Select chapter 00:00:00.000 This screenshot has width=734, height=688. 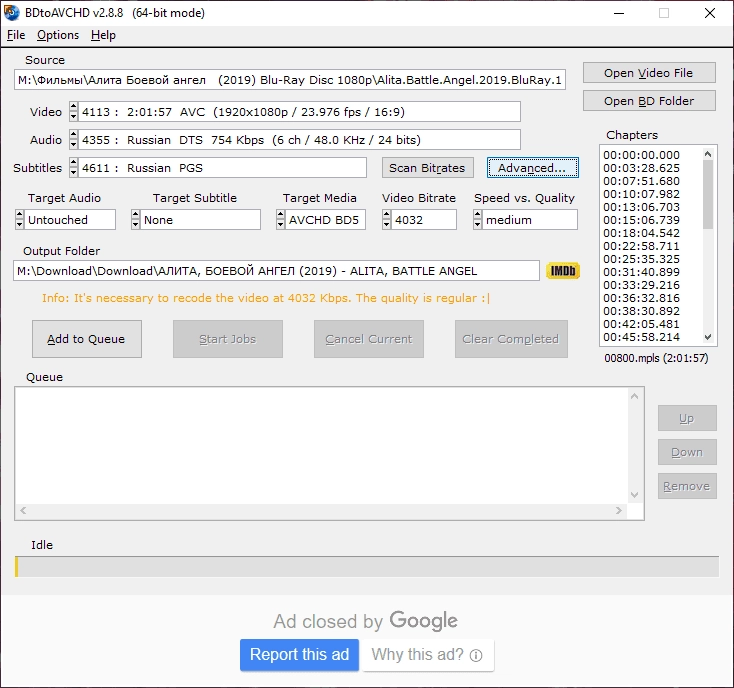[x=641, y=155]
